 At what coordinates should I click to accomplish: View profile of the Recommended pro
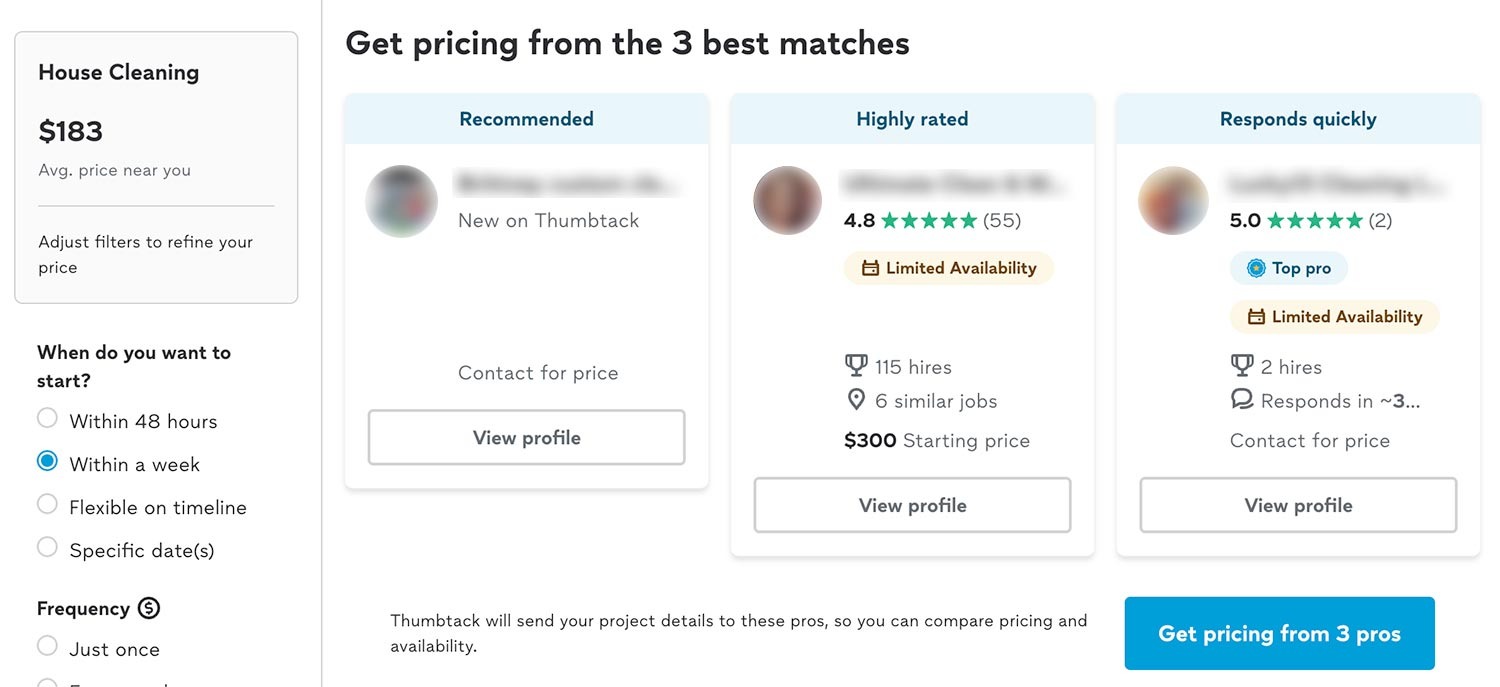pos(526,438)
